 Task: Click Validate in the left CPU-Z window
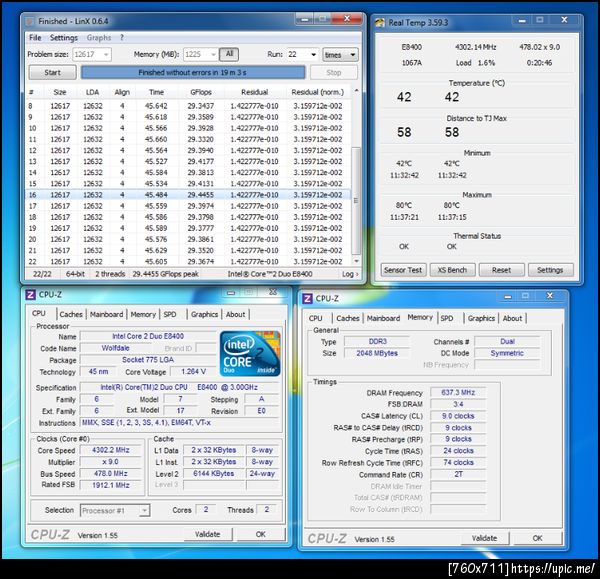(x=207, y=534)
